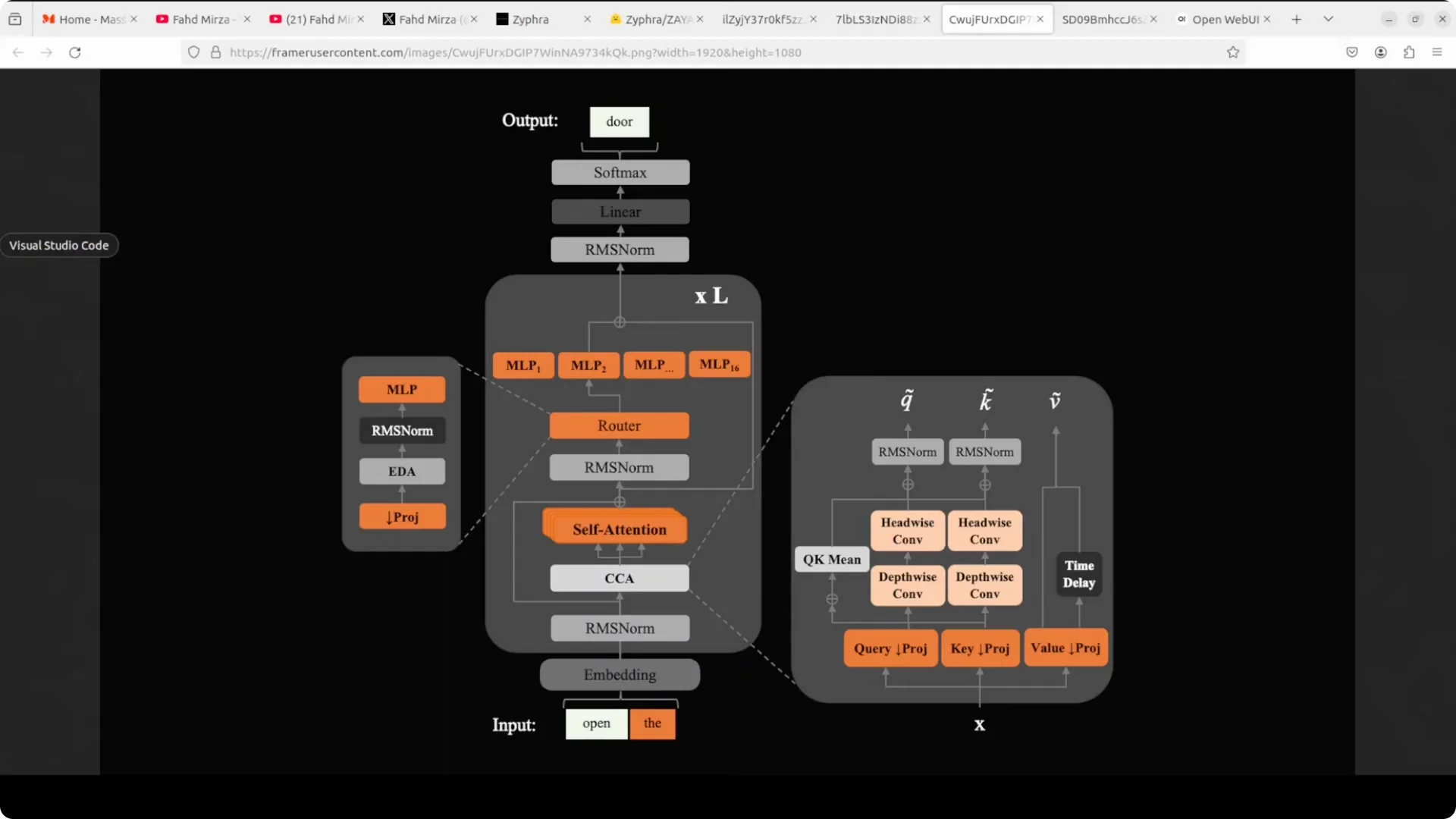Open a new tab with plus button

tap(1297, 19)
